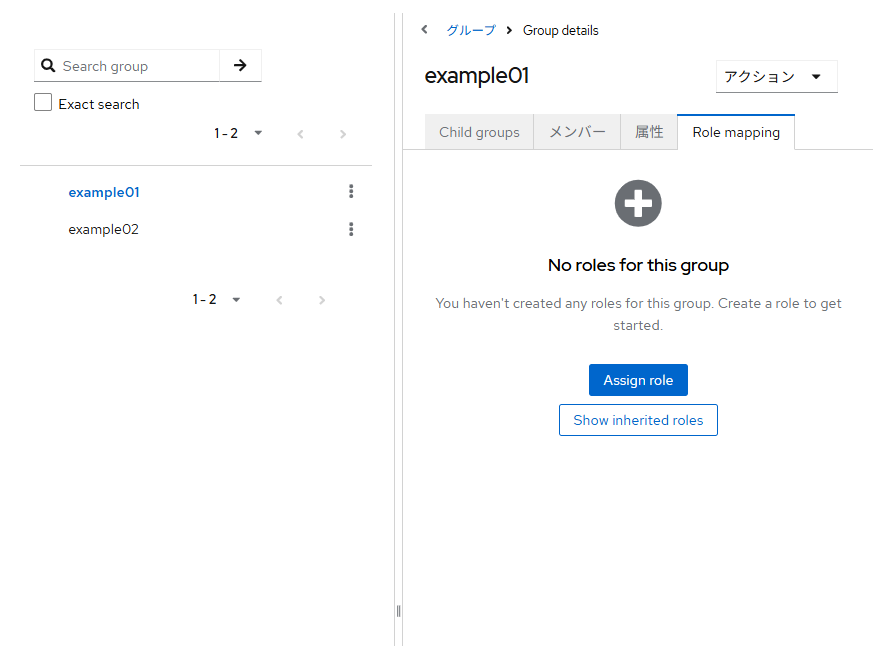Open kebab menu for example02
This screenshot has width=873, height=646.
351,229
